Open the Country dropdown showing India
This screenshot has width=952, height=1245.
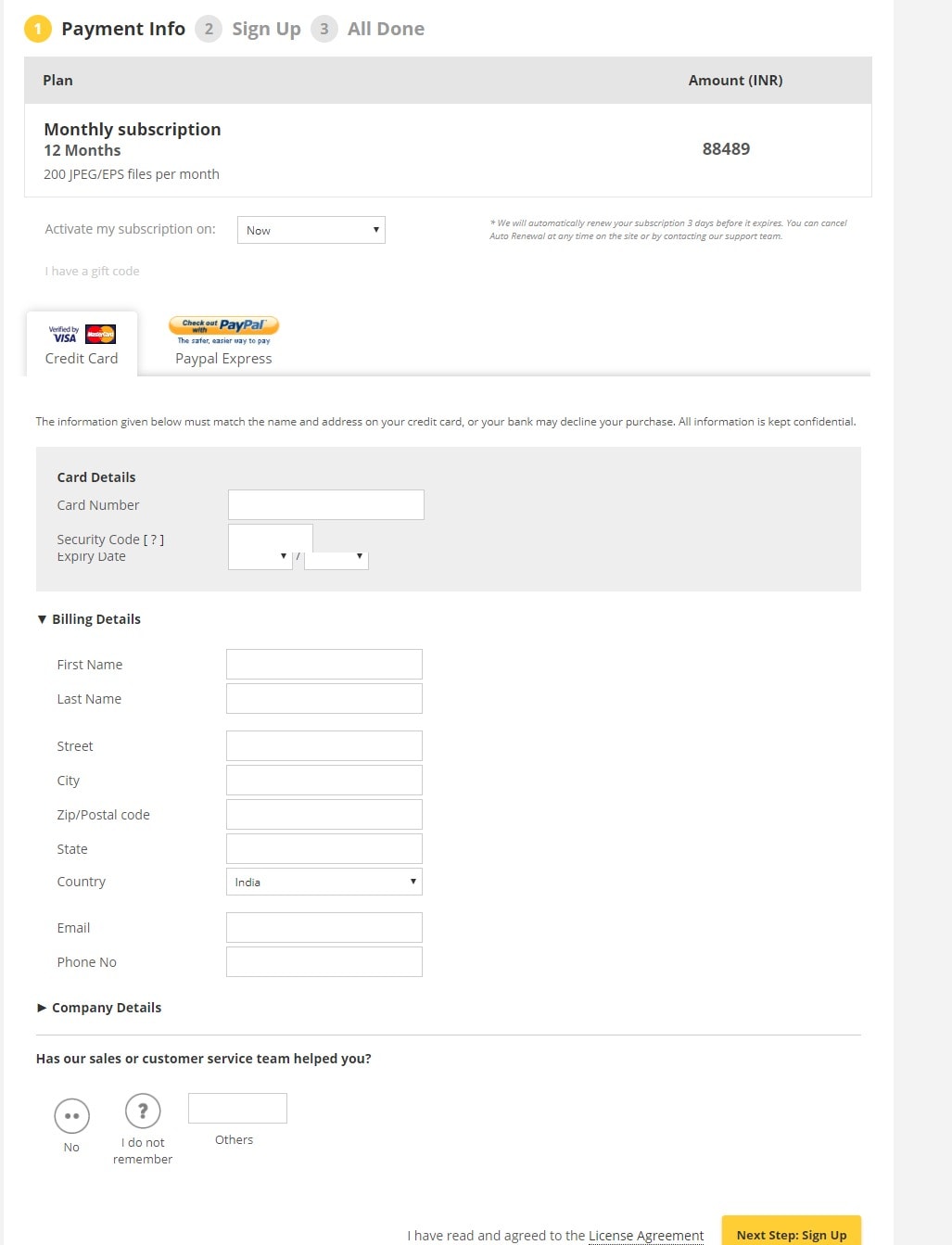[x=324, y=882]
